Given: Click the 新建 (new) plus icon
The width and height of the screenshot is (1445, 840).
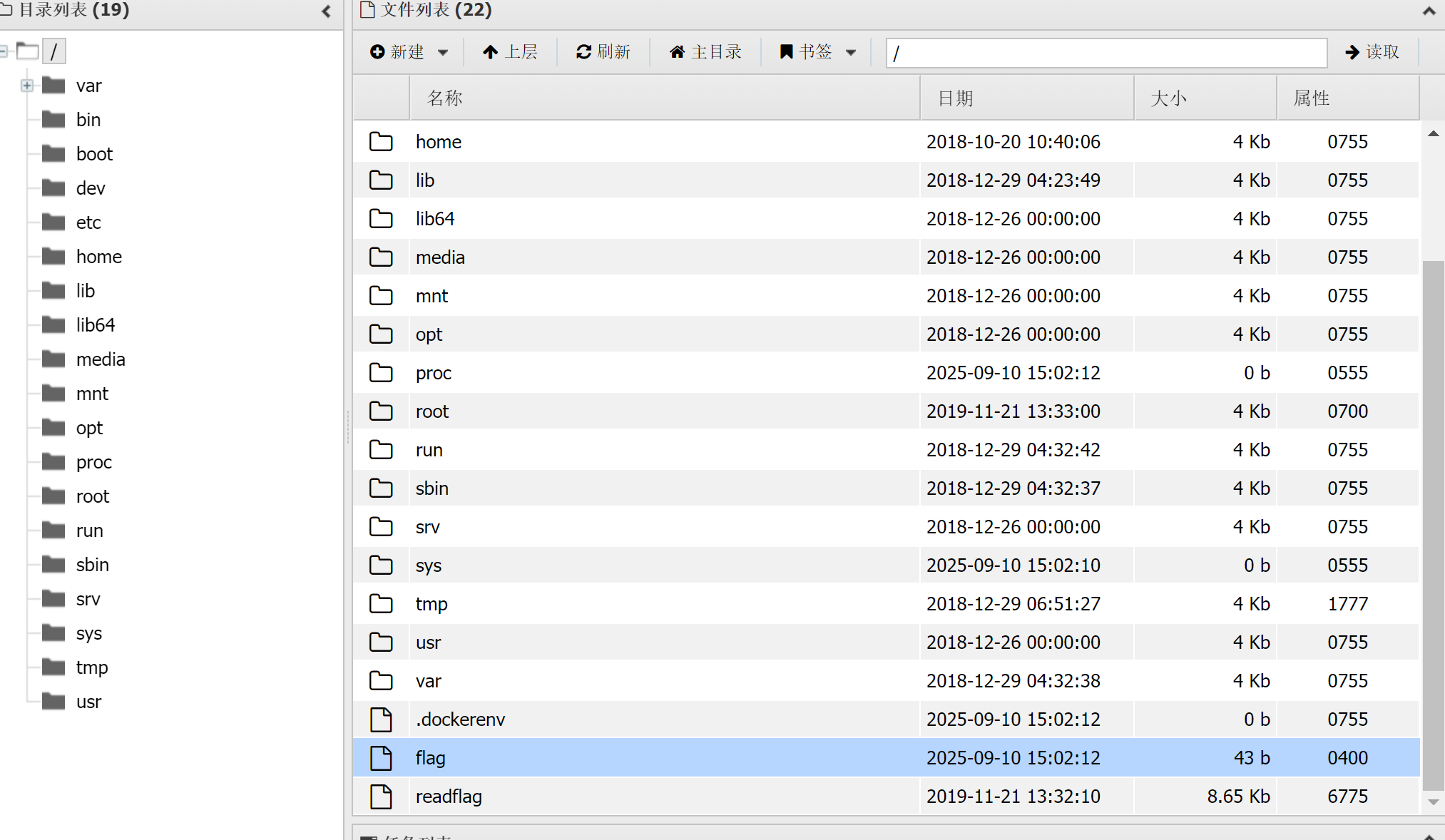Looking at the screenshot, I should click(377, 52).
